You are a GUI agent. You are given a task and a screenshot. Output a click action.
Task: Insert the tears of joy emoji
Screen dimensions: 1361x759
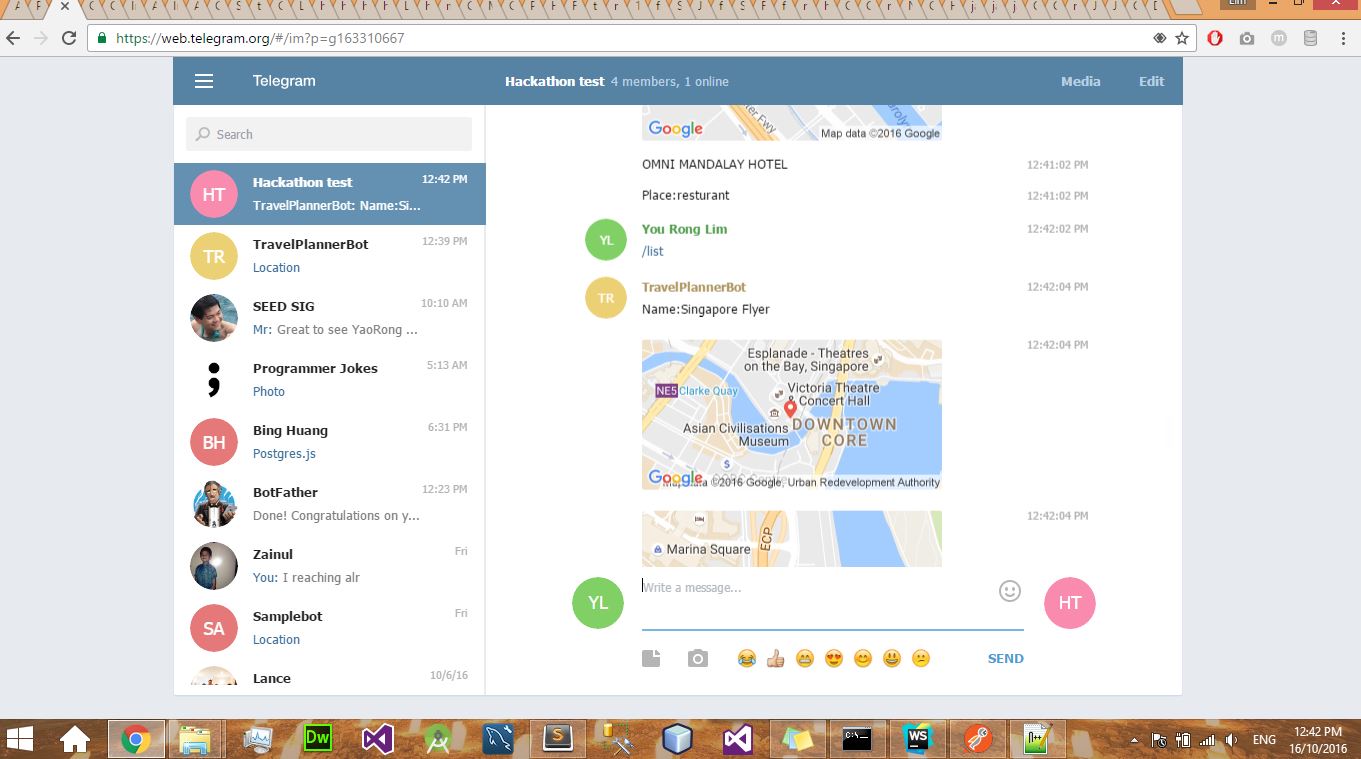(x=746, y=658)
